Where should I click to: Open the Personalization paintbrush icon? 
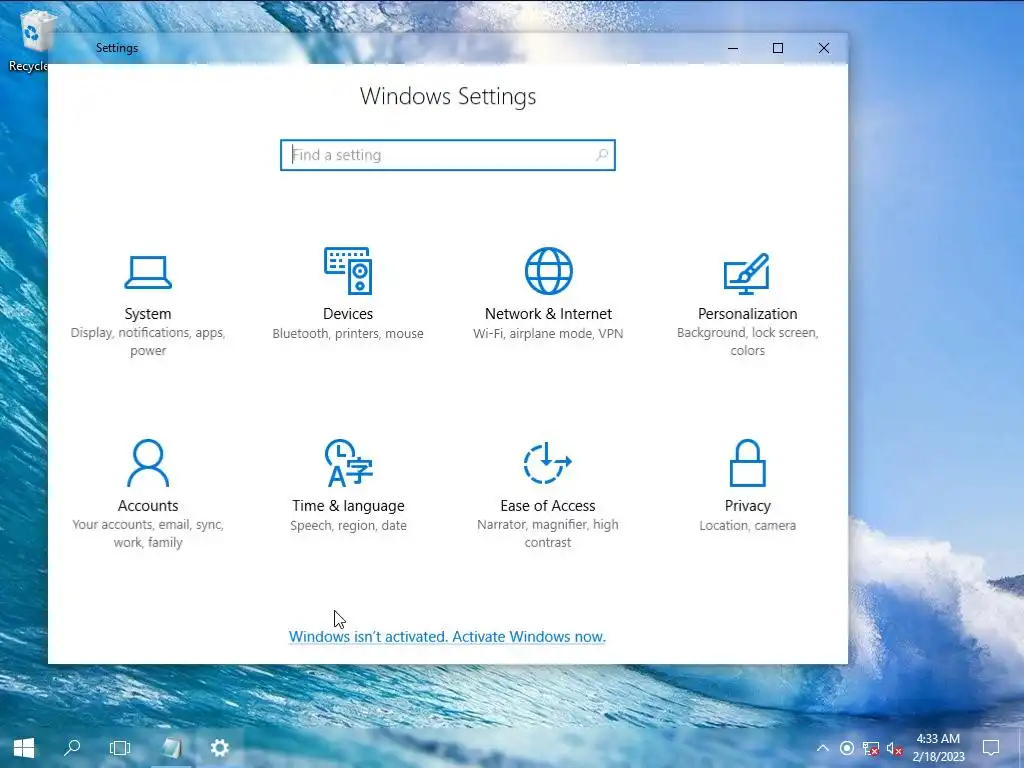747,274
